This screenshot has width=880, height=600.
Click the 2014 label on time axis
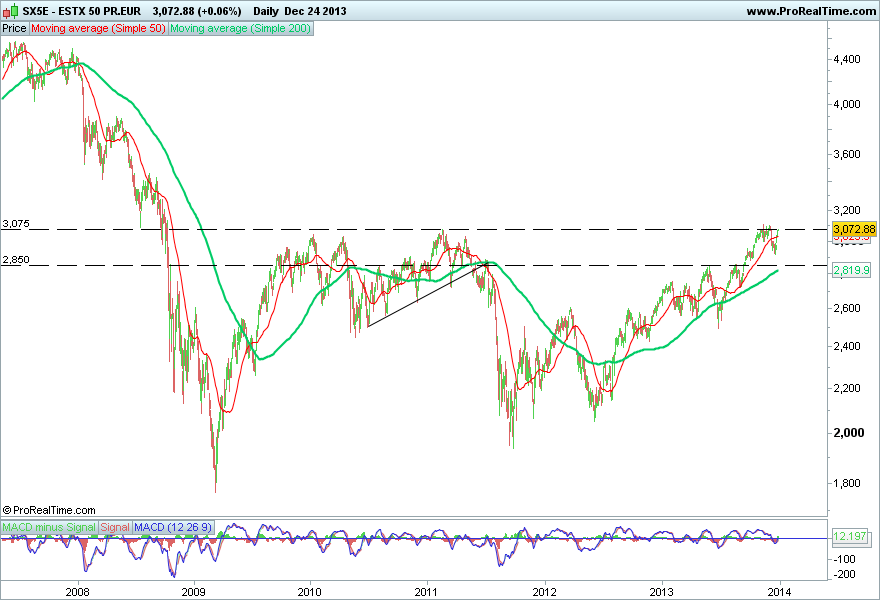(779, 592)
